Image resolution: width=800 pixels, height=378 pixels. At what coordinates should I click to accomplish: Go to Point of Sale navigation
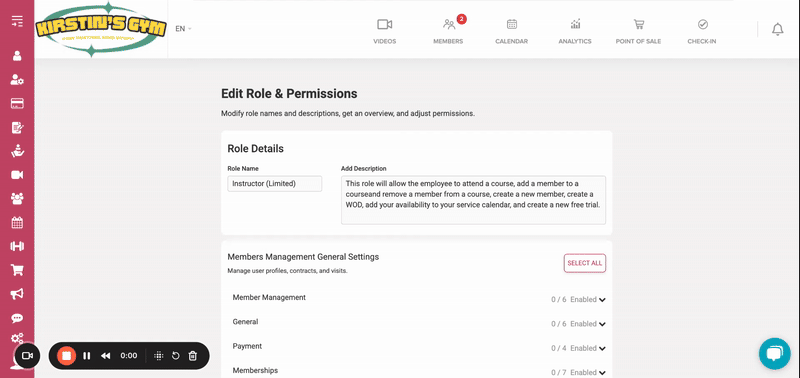pos(638,32)
